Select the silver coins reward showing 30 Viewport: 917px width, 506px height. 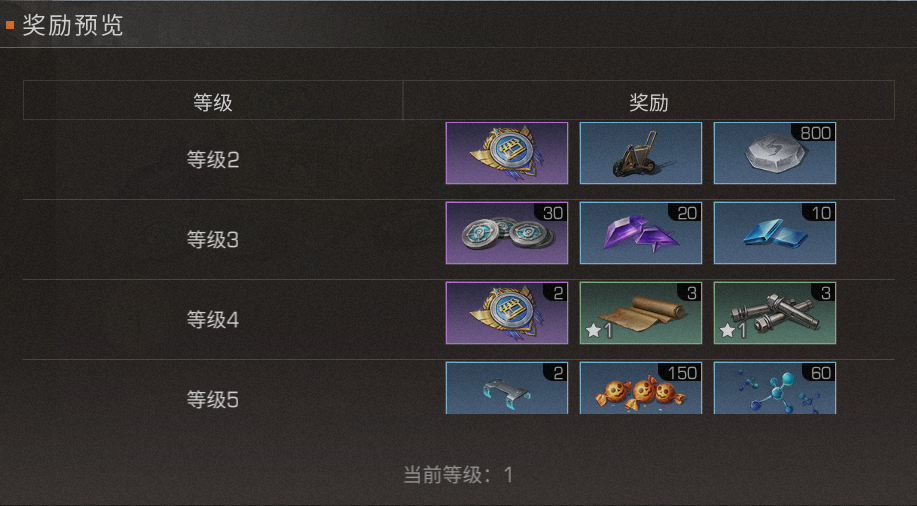click(506, 233)
